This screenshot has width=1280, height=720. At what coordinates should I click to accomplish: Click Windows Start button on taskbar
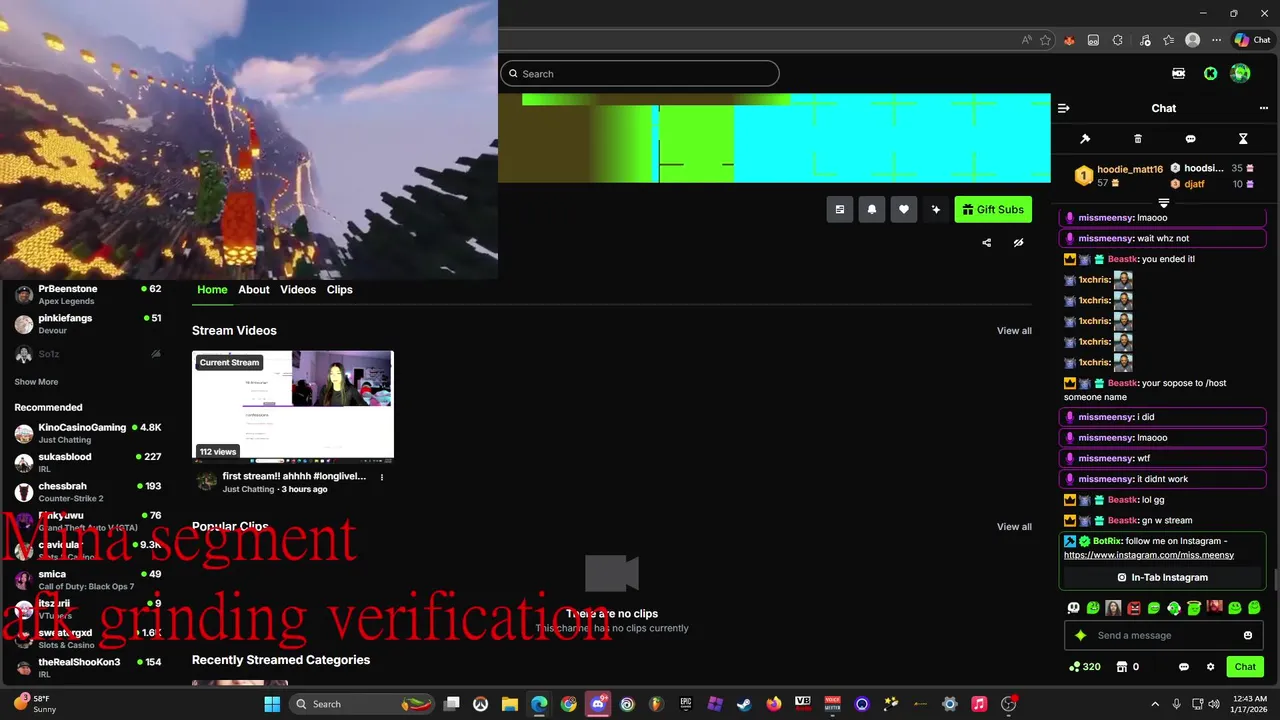[272, 704]
